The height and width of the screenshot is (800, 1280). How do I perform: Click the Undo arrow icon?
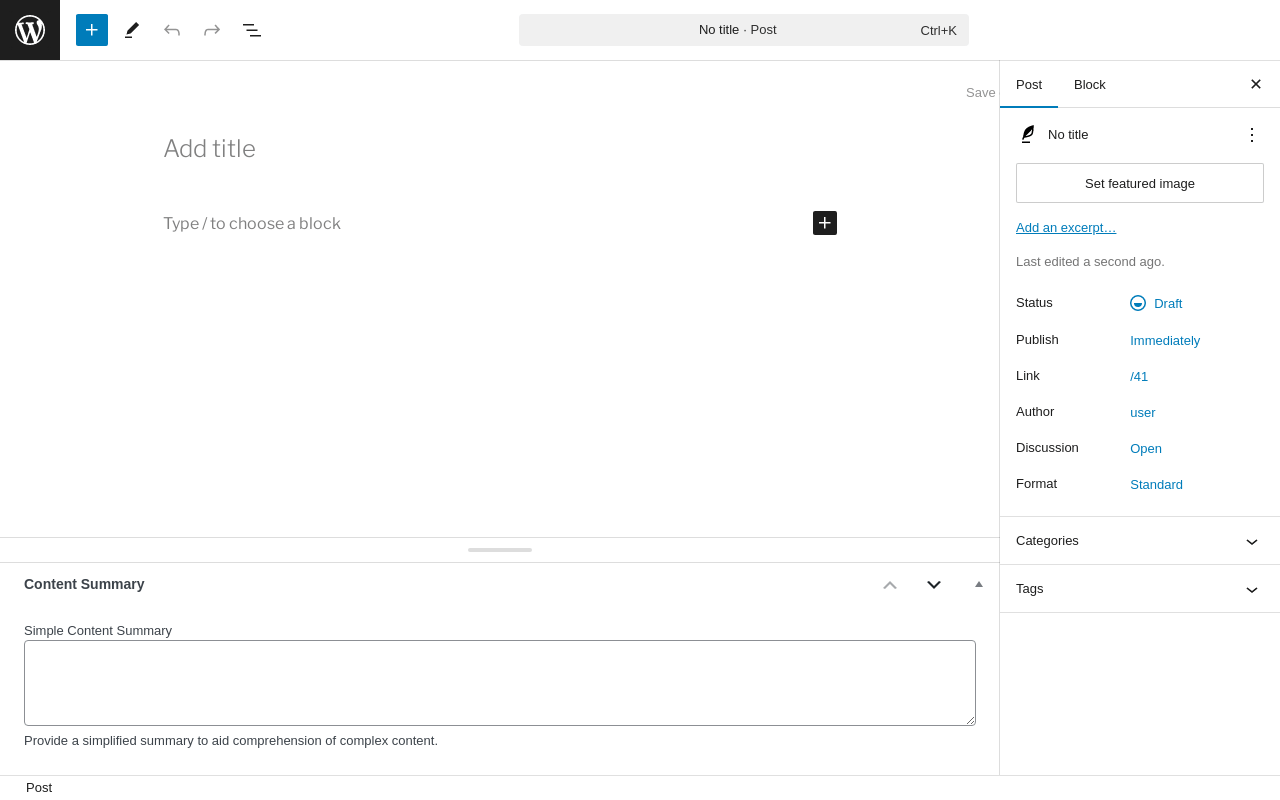tap(172, 30)
